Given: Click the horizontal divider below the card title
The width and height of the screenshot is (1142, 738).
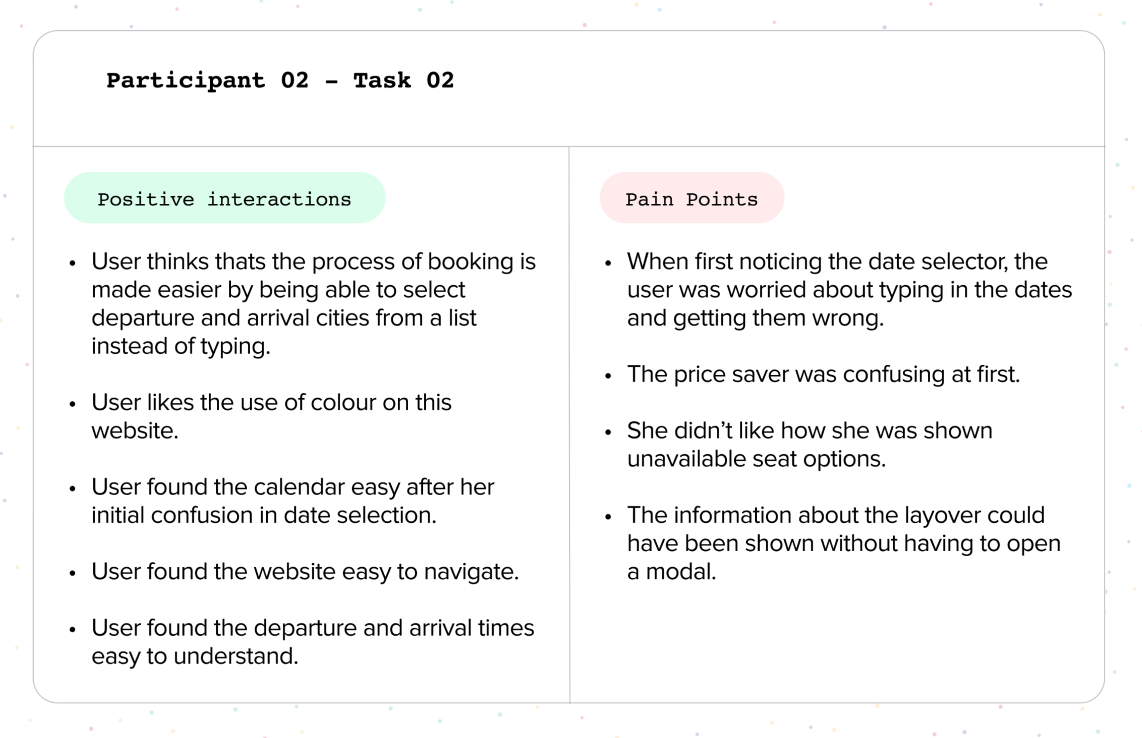Looking at the screenshot, I should point(569,146).
